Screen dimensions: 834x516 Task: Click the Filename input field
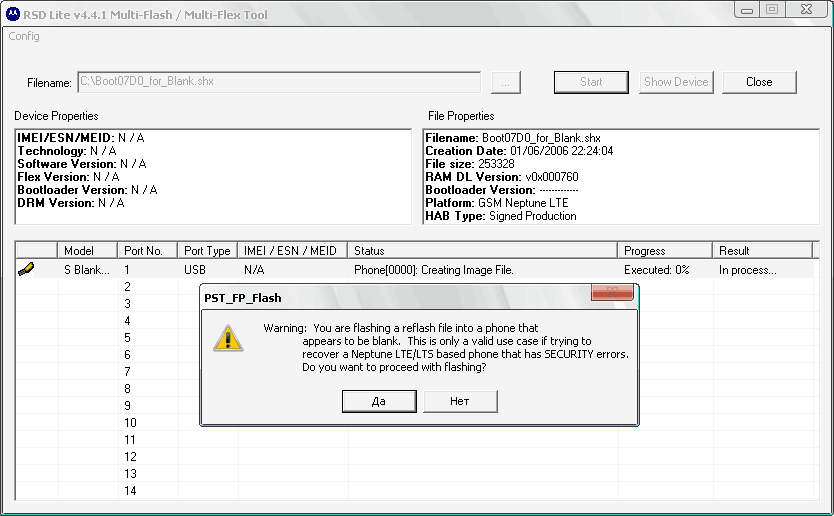(x=279, y=82)
